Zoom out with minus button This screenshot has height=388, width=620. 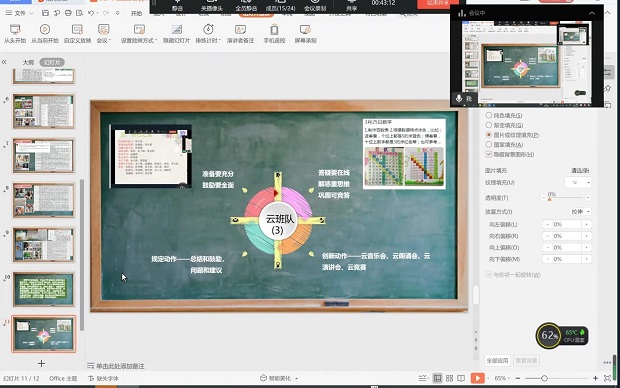tap(518, 379)
